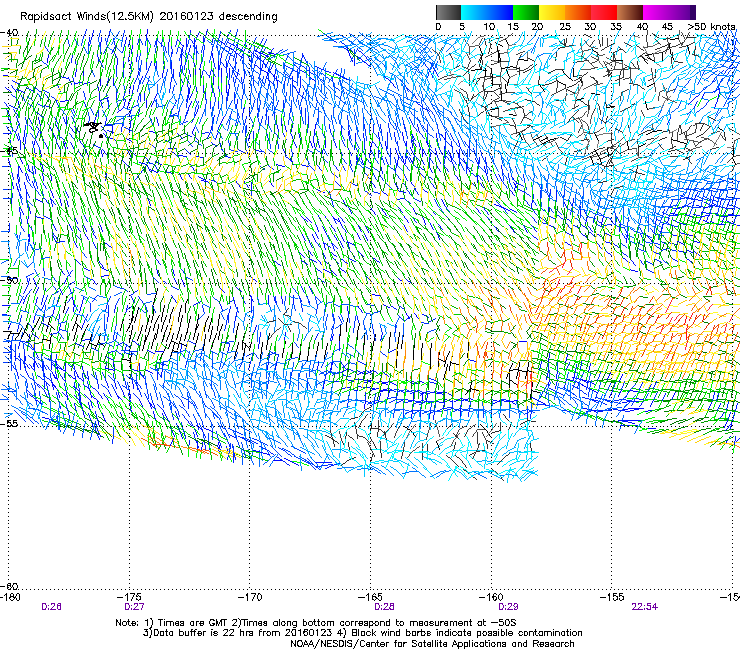Click the legend label '25'
The height and width of the screenshot is (650, 740).
pyautogui.click(x=565, y=27)
